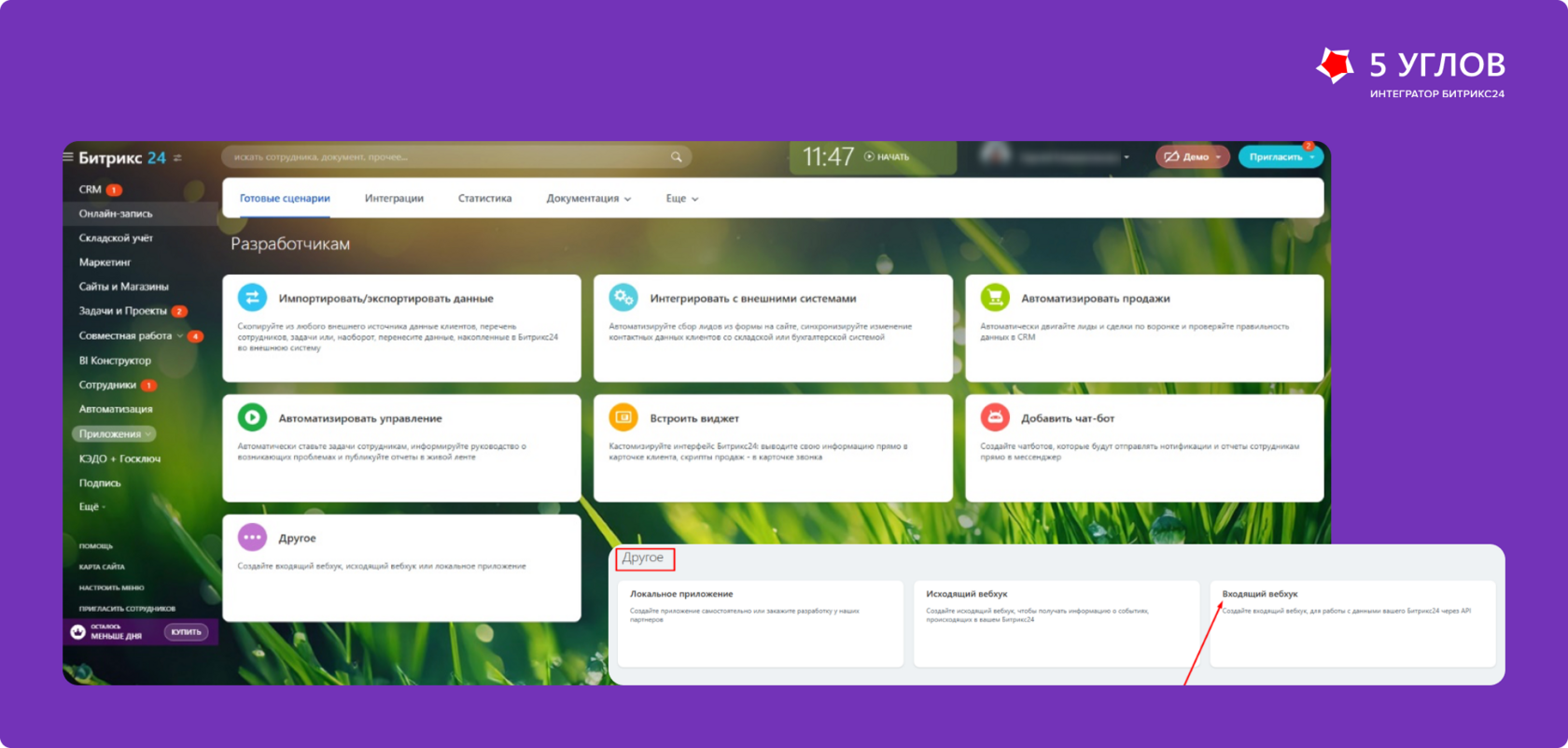
Task: Click the 5 УГЛОВ star logo
Action: 1335,65
